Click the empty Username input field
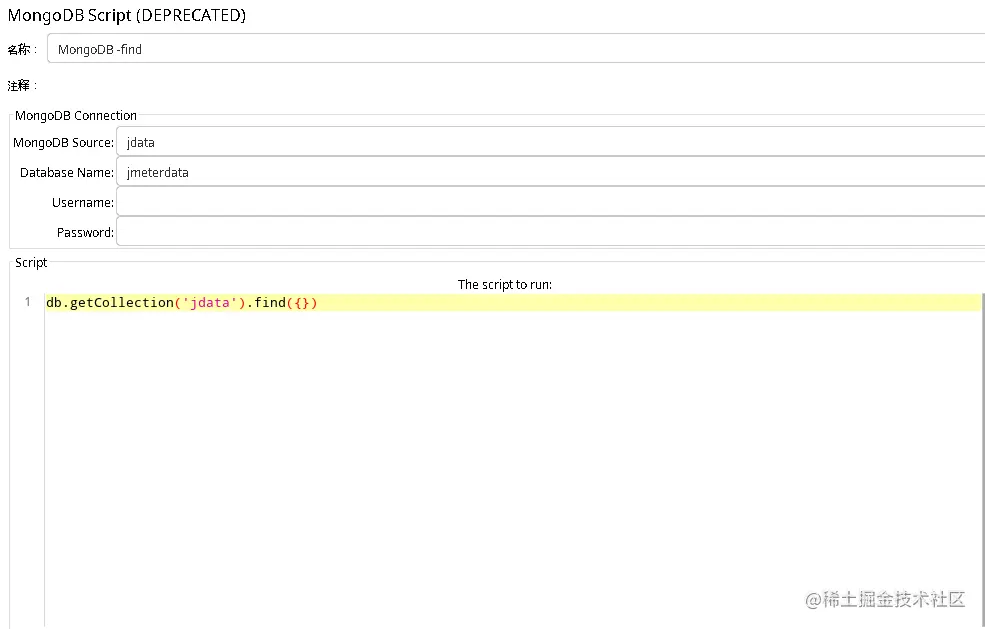This screenshot has height=629, width=985. 400,202
